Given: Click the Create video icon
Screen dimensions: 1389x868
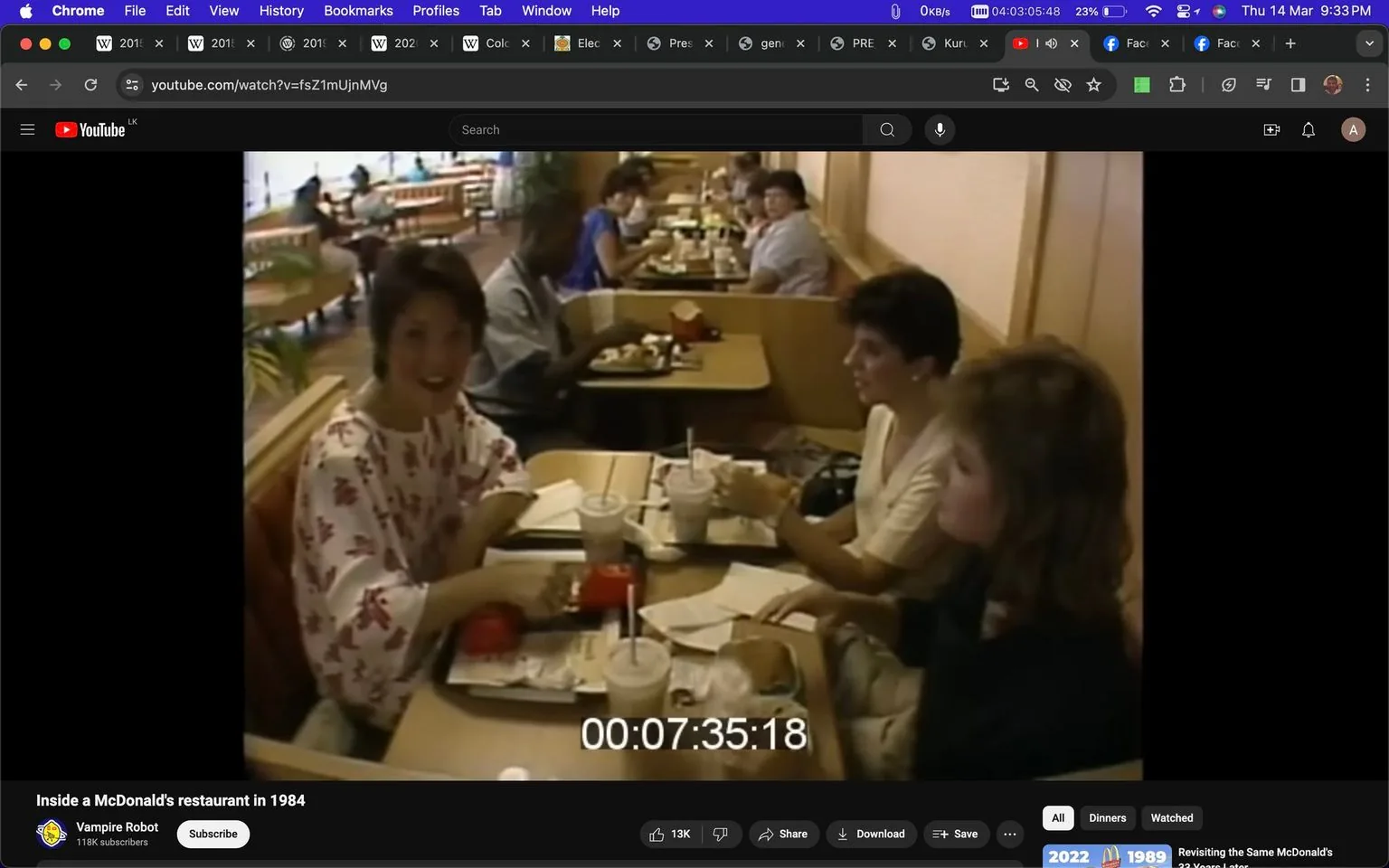Looking at the screenshot, I should click(1271, 129).
